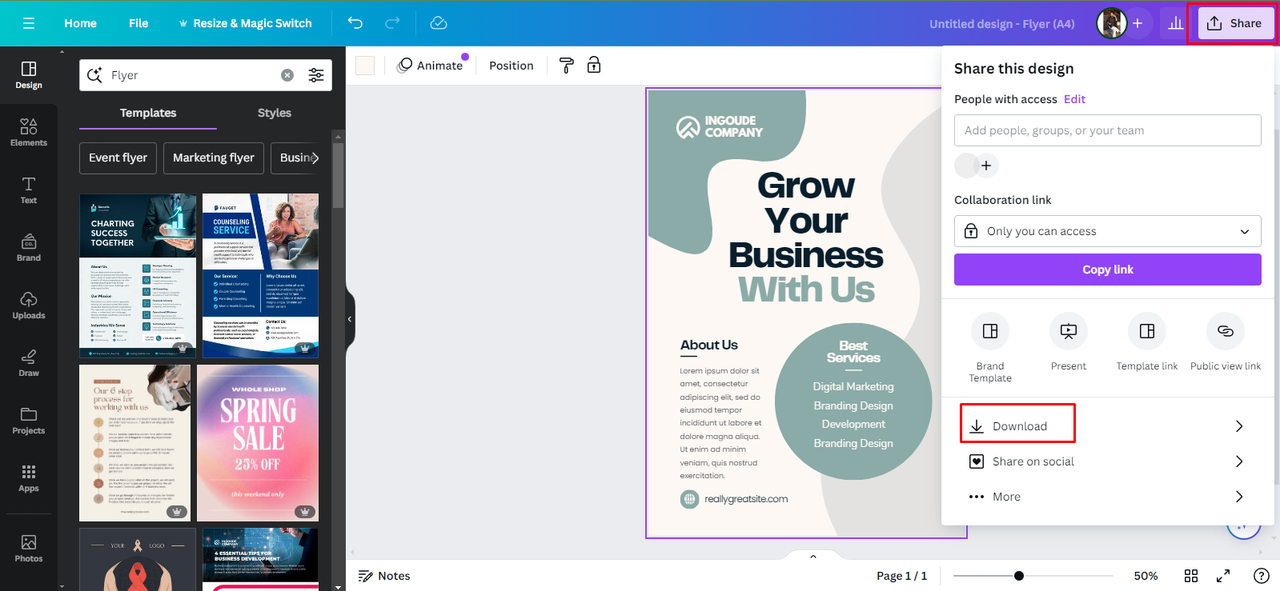The width and height of the screenshot is (1280, 591).
Task: Click the copy style paint roller icon
Action: pos(566,65)
